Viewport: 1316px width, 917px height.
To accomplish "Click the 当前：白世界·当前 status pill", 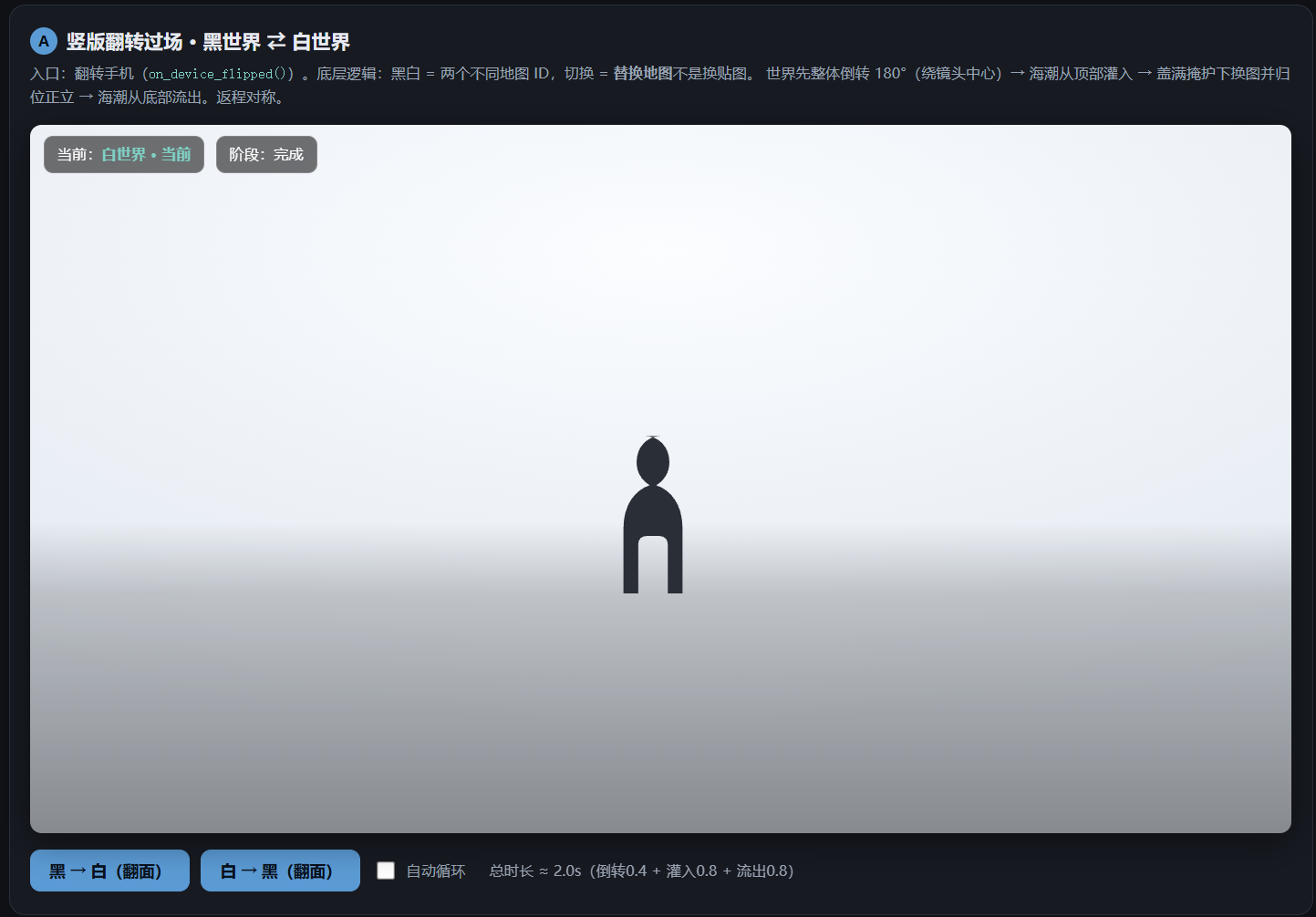I will [124, 154].
